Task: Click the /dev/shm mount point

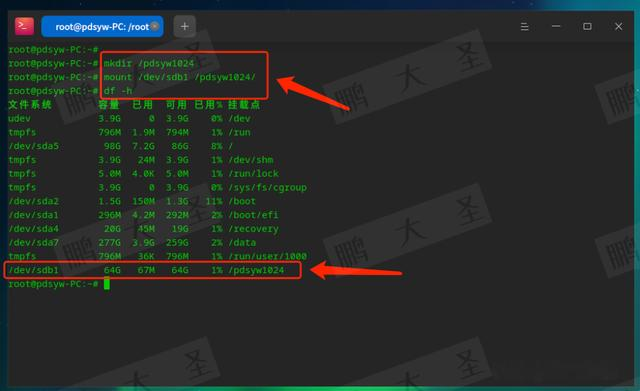Action: pos(251,160)
